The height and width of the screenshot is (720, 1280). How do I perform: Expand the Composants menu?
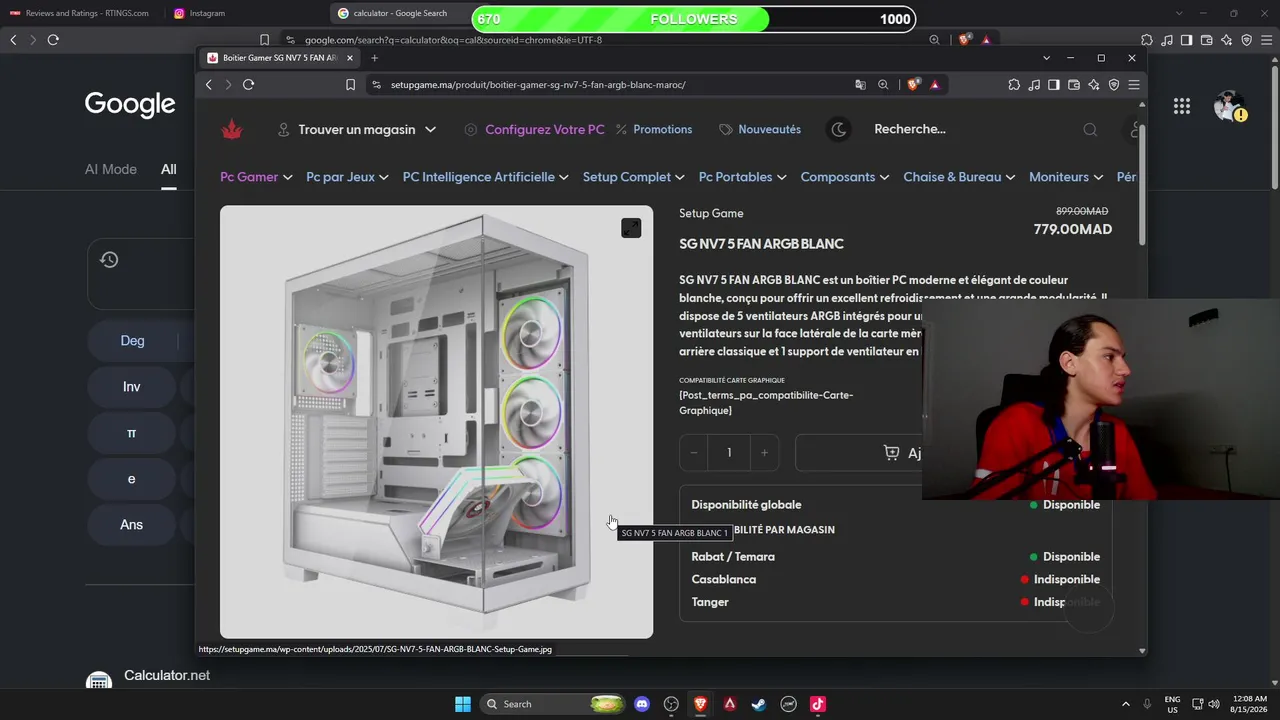tap(845, 177)
